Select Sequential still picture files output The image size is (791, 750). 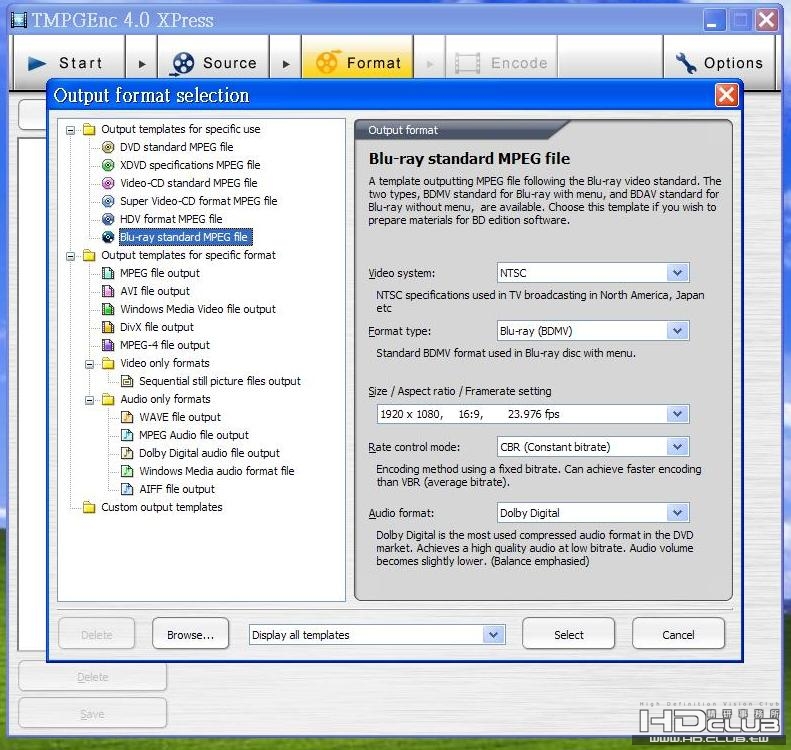tap(220, 381)
